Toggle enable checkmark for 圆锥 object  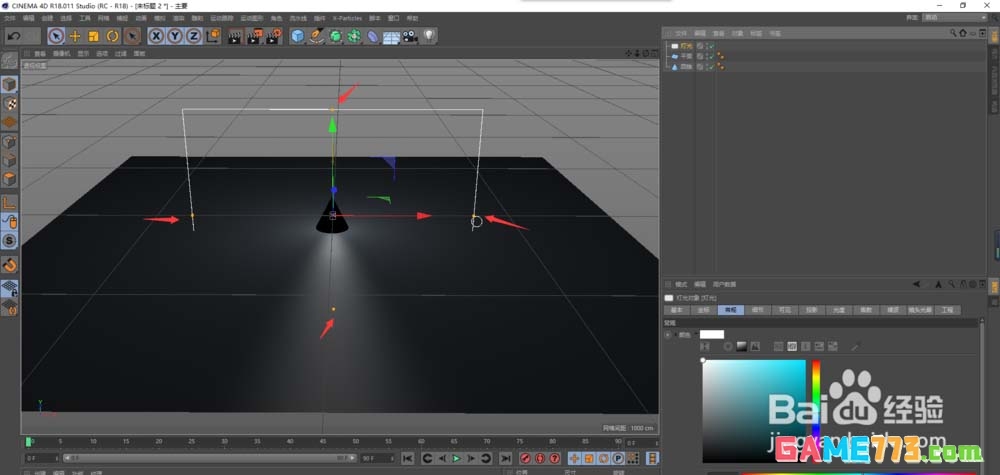(712, 66)
